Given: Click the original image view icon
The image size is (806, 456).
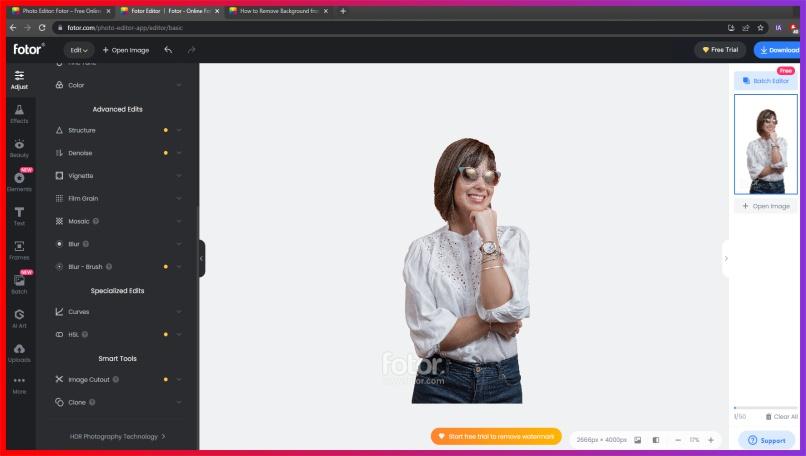Looking at the screenshot, I should [637, 440].
